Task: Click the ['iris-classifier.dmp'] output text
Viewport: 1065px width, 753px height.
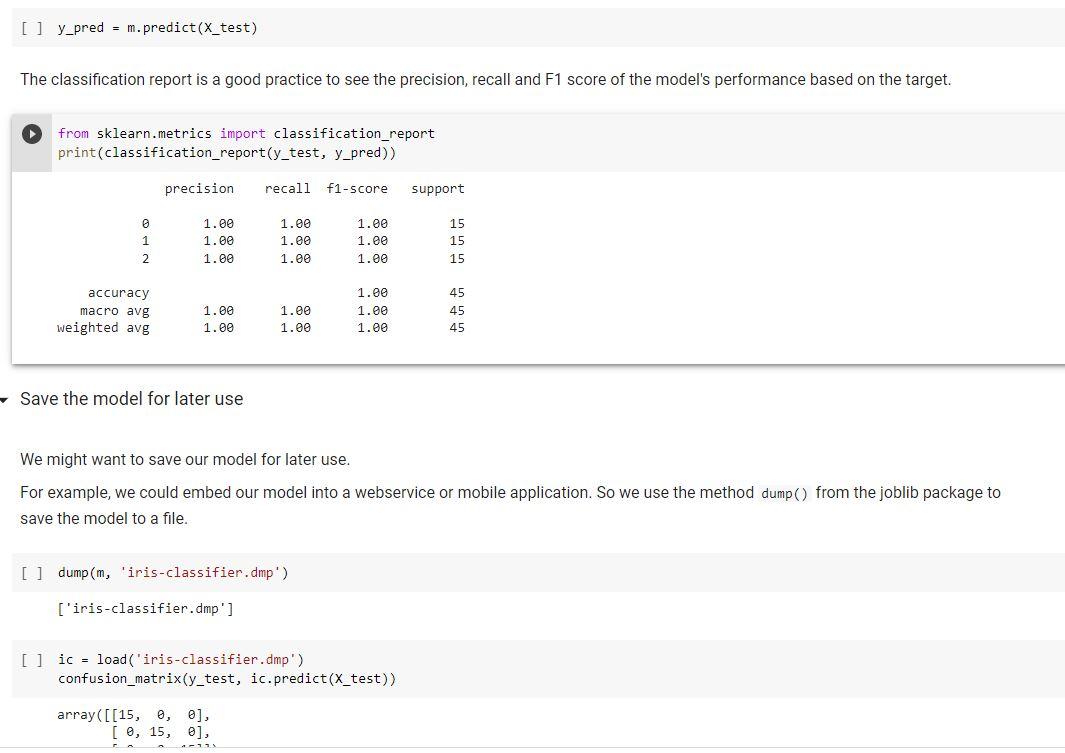Action: pos(145,608)
